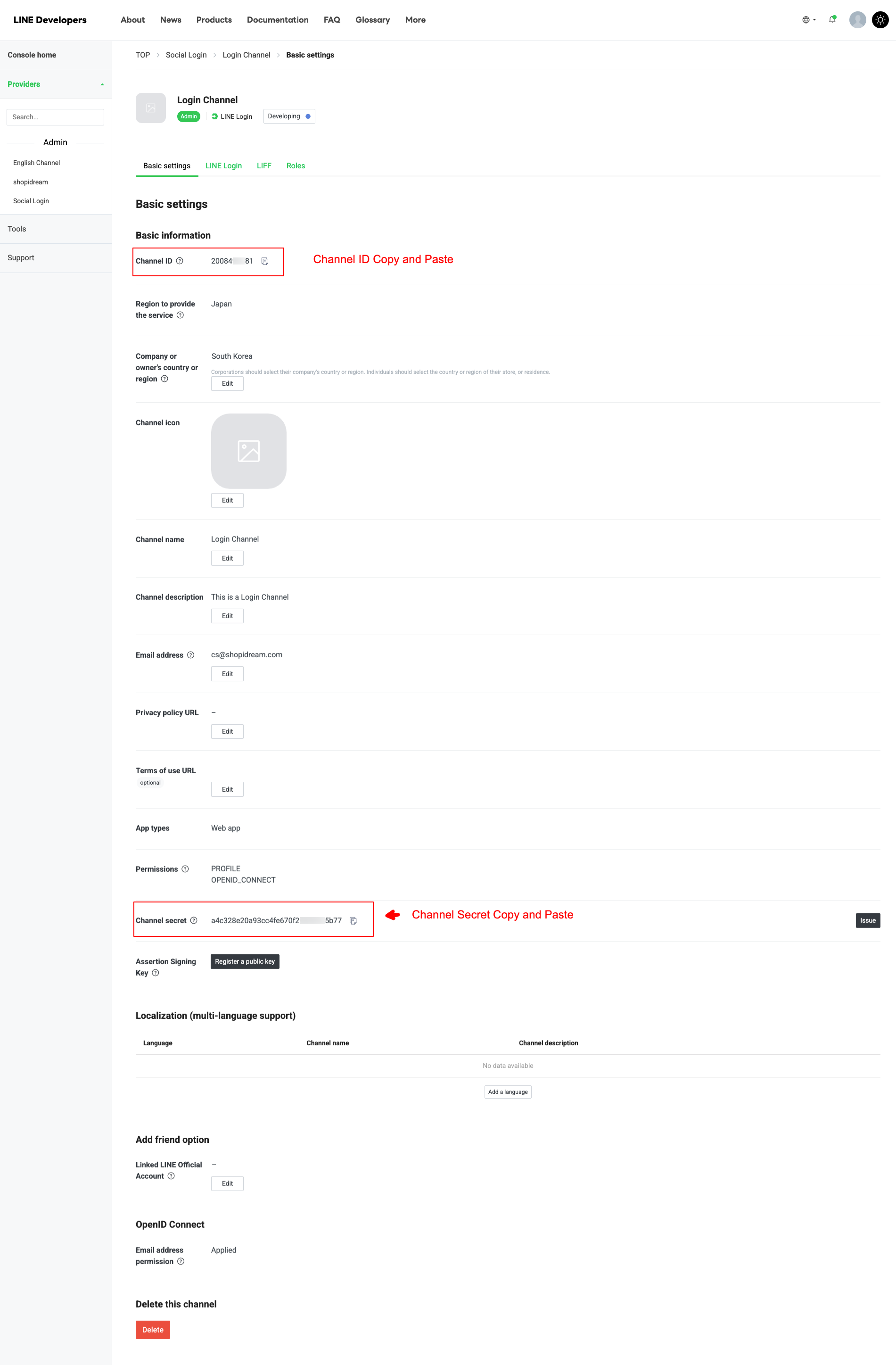
Task: Click the LINE Developers logo
Action: coord(50,20)
